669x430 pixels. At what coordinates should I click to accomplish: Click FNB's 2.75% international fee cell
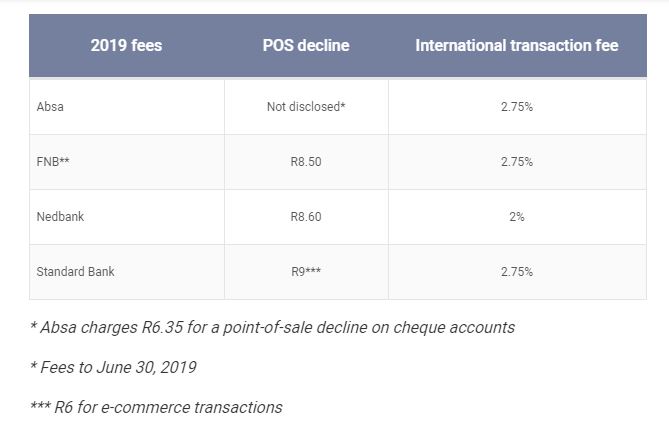click(x=517, y=161)
